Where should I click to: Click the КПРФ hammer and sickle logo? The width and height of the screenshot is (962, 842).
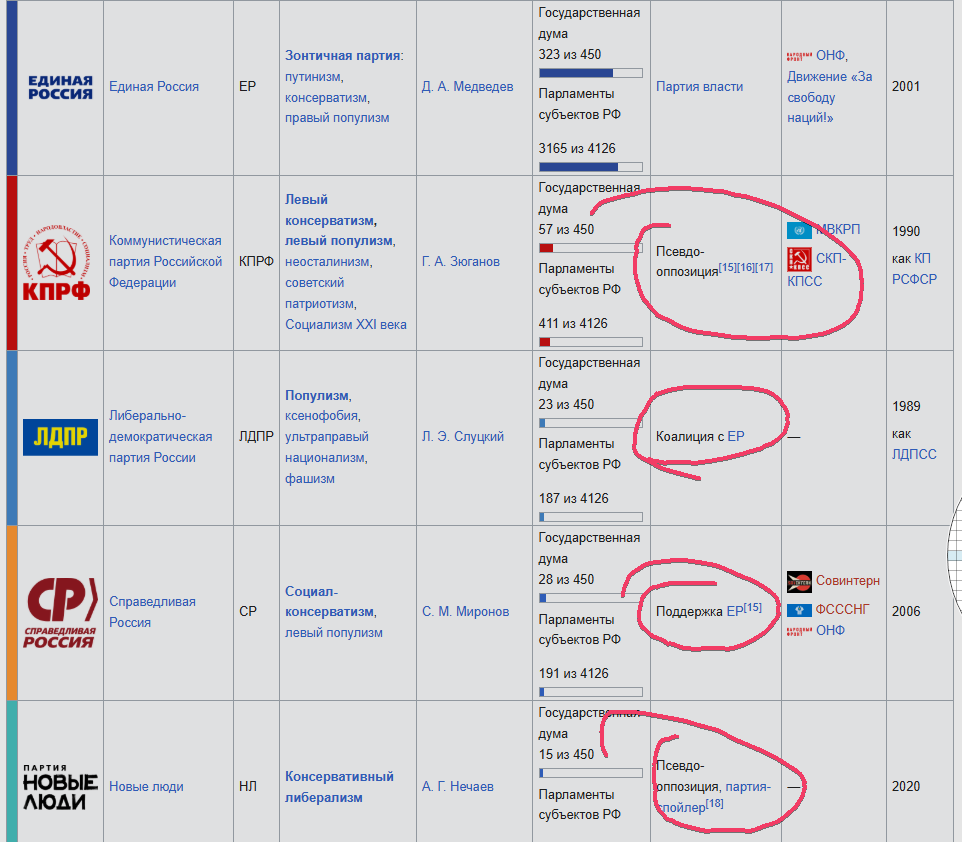point(56,263)
